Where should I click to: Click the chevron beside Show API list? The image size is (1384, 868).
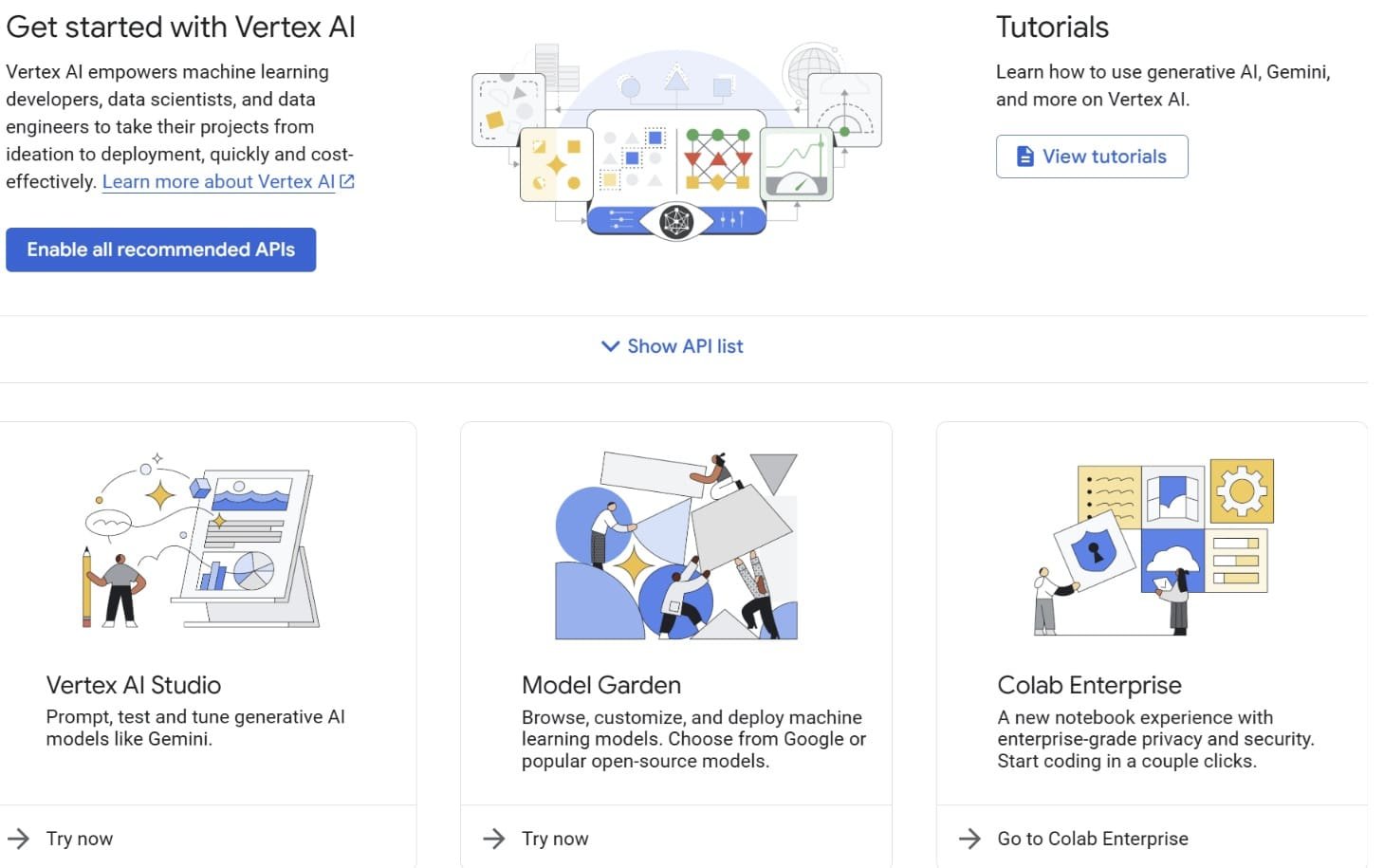(x=610, y=346)
